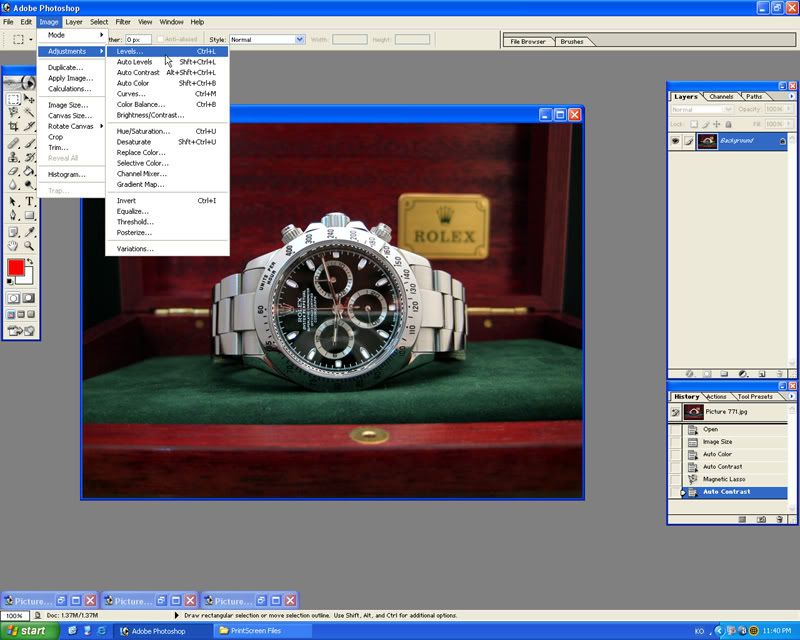Hide the Background layer with eye icon
The image size is (800, 640).
click(x=675, y=141)
